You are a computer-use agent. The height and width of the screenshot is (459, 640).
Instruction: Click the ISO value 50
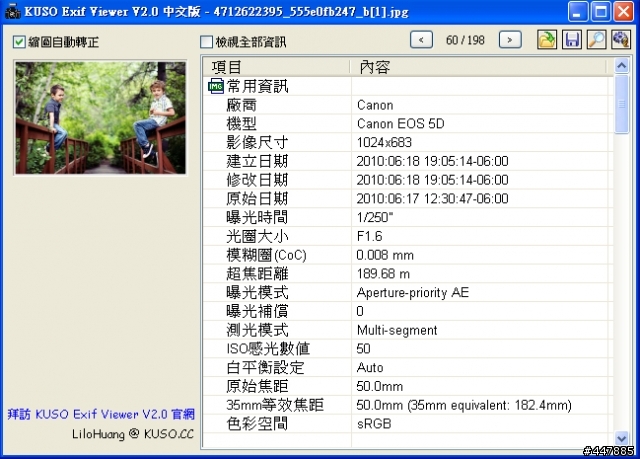pos(363,349)
